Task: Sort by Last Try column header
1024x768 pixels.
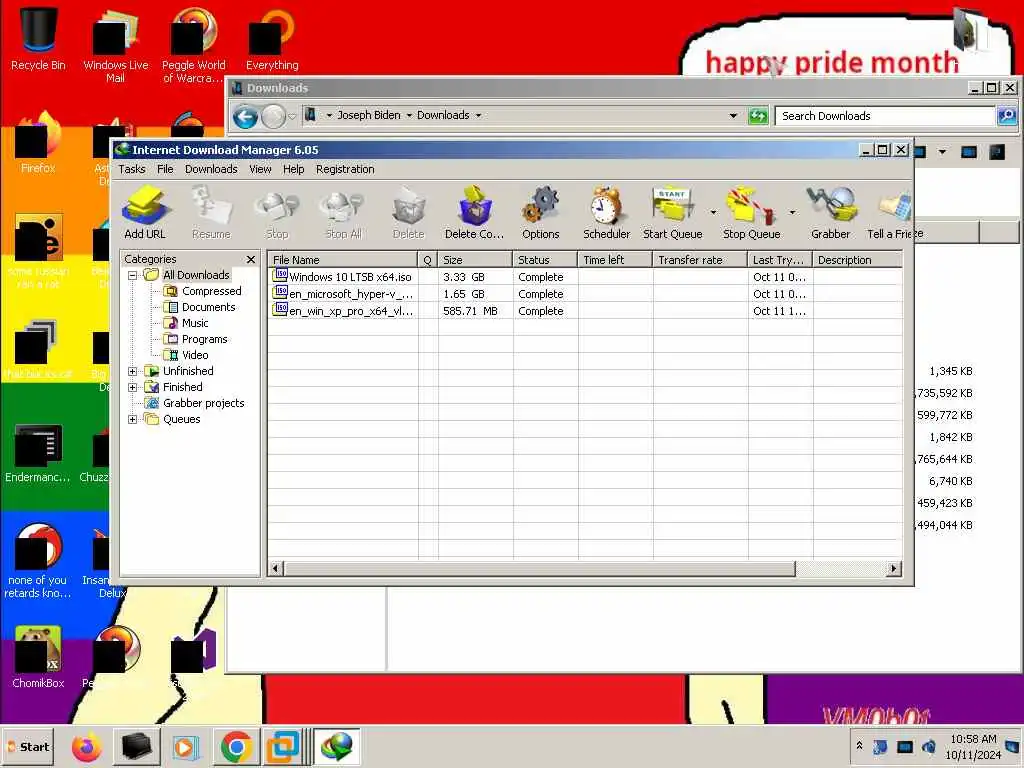Action: tap(780, 260)
